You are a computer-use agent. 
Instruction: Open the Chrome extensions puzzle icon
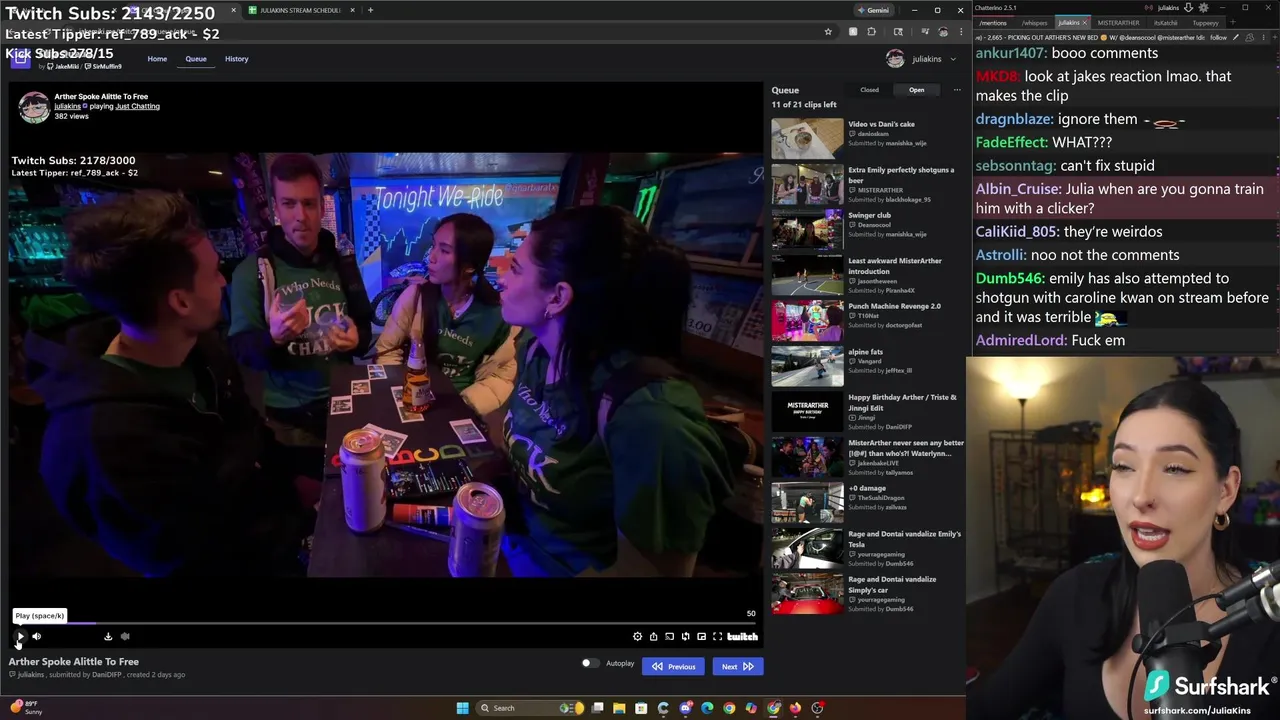(x=872, y=32)
